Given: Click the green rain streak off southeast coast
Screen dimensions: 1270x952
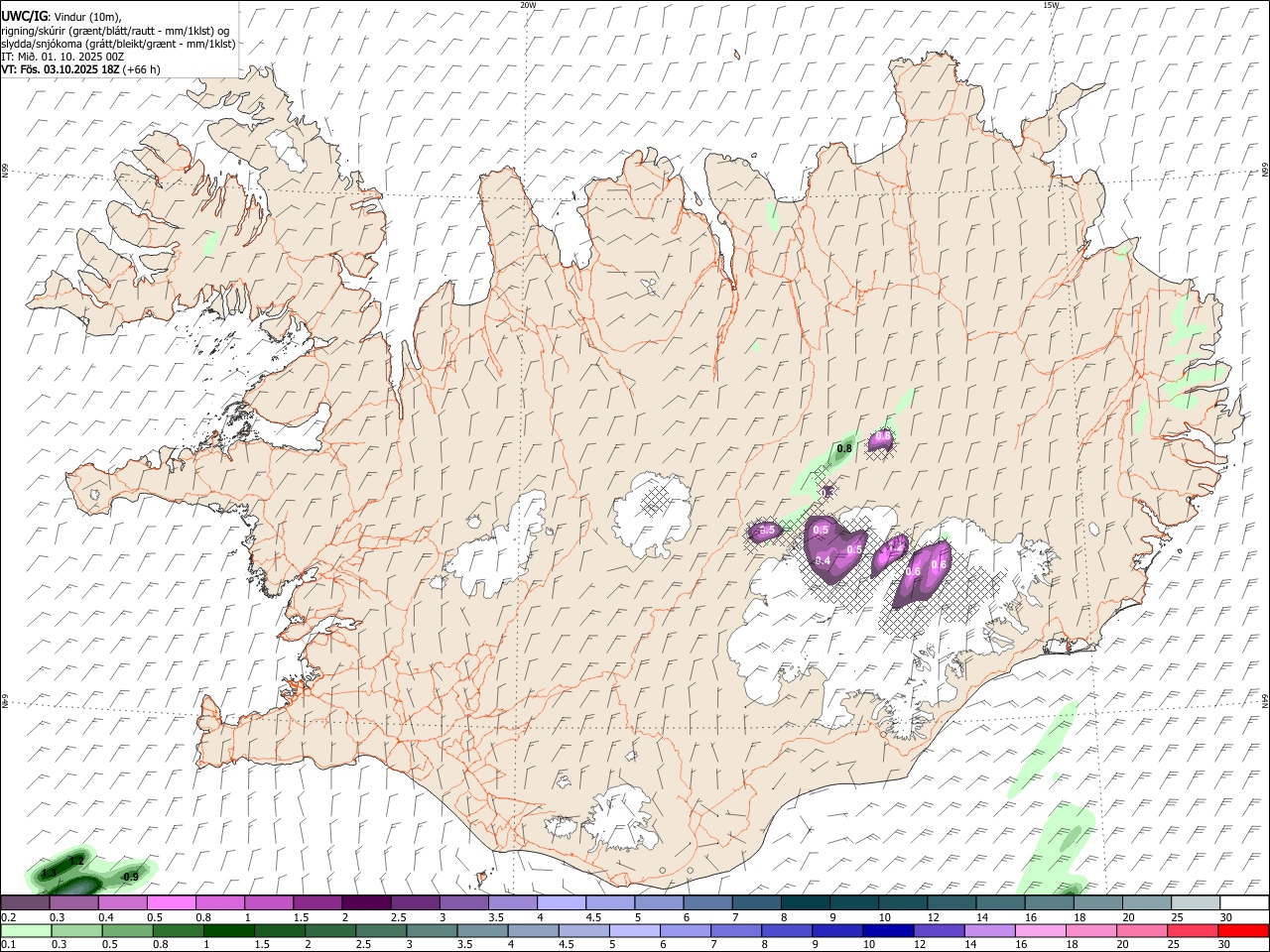Looking at the screenshot, I should (1044, 751).
